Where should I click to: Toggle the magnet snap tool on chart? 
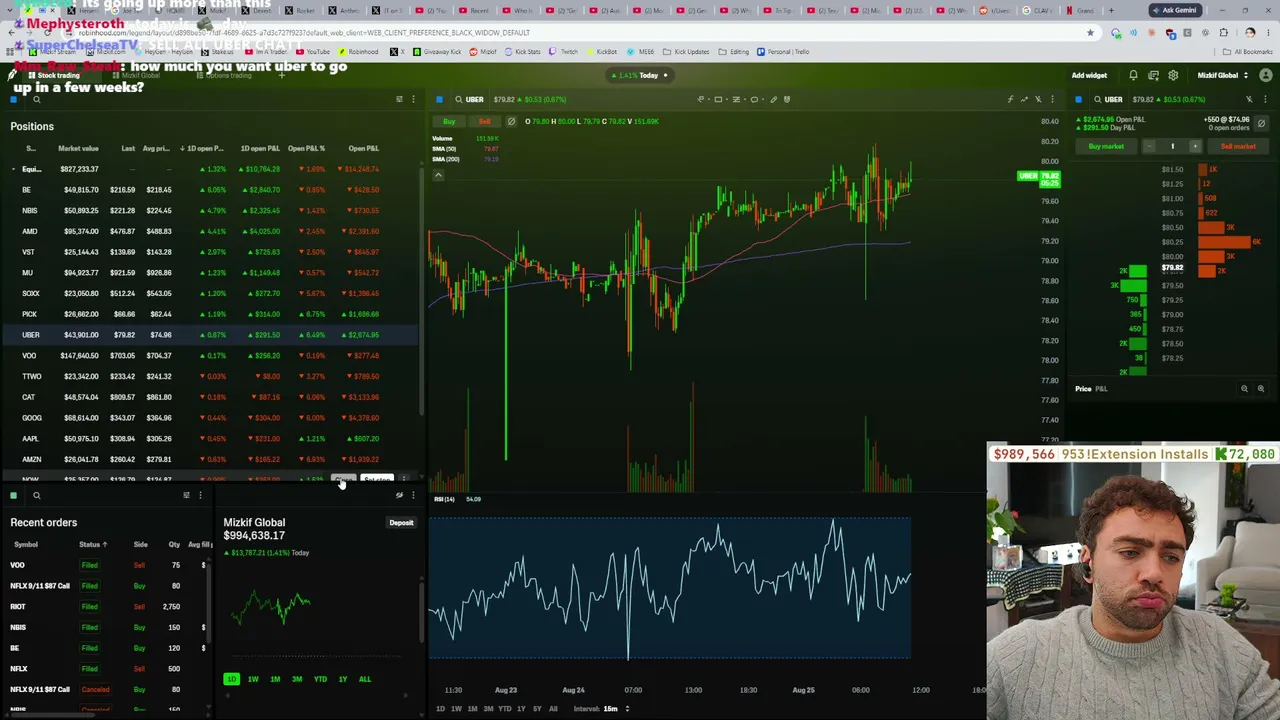pyautogui.click(x=787, y=99)
